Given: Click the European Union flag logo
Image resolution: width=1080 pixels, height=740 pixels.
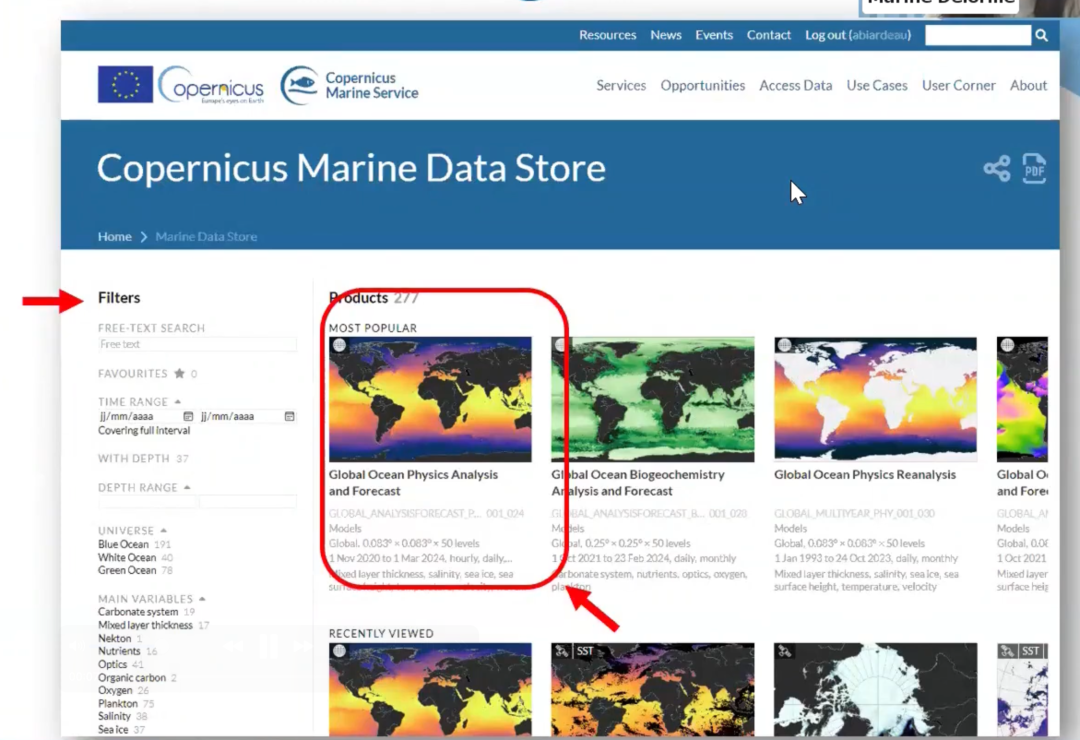Looking at the screenshot, I should tap(125, 85).
